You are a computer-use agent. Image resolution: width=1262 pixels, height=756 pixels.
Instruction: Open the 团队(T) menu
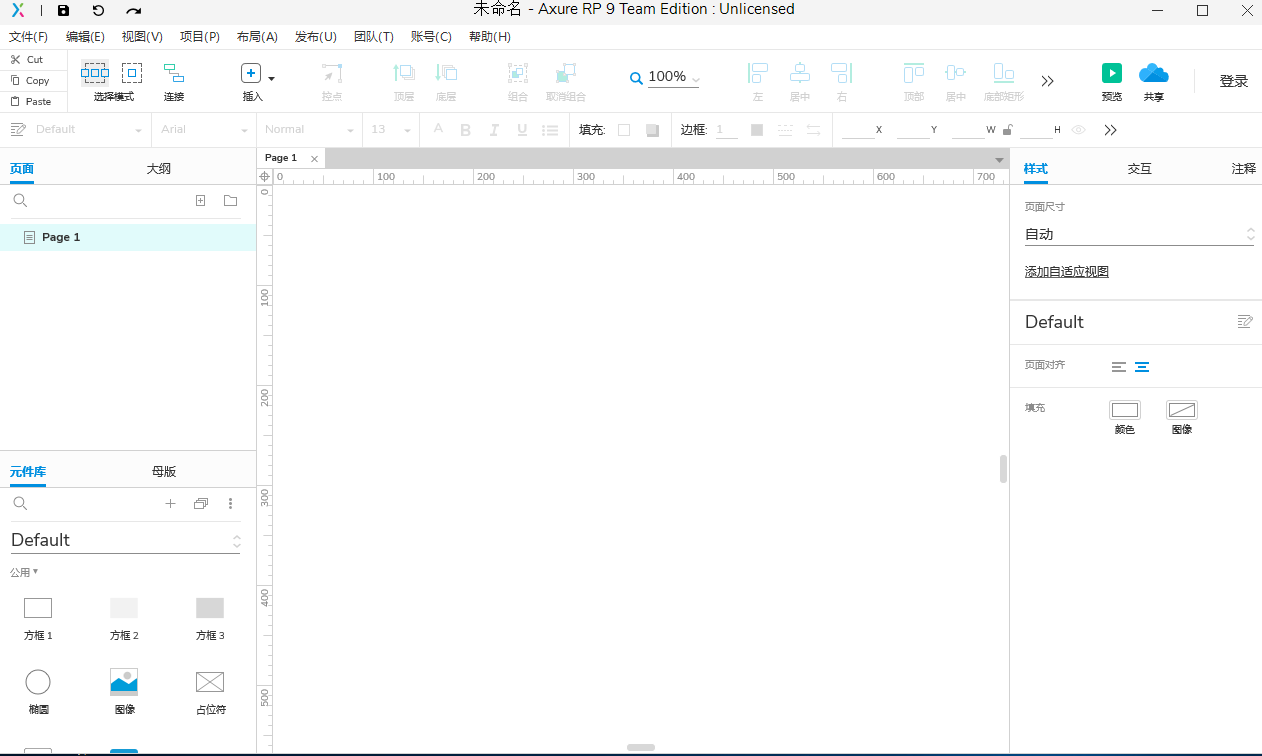point(374,37)
